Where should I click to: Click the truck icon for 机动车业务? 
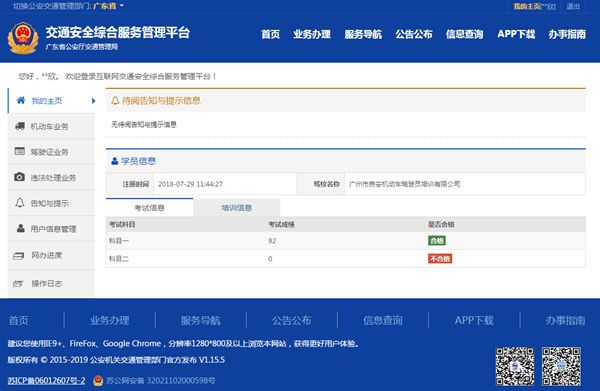coord(20,126)
